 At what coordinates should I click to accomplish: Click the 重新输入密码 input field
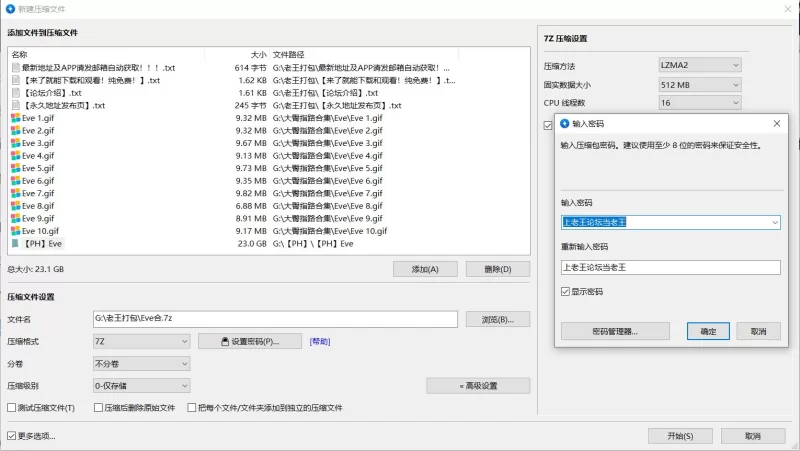[670, 267]
